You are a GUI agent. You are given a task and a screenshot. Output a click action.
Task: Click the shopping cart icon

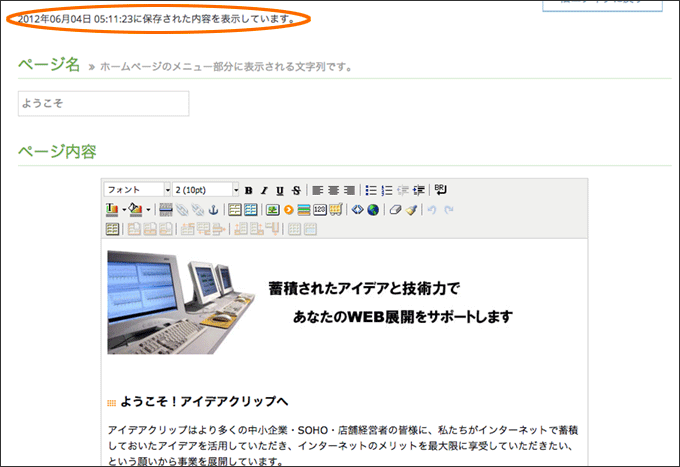336,210
